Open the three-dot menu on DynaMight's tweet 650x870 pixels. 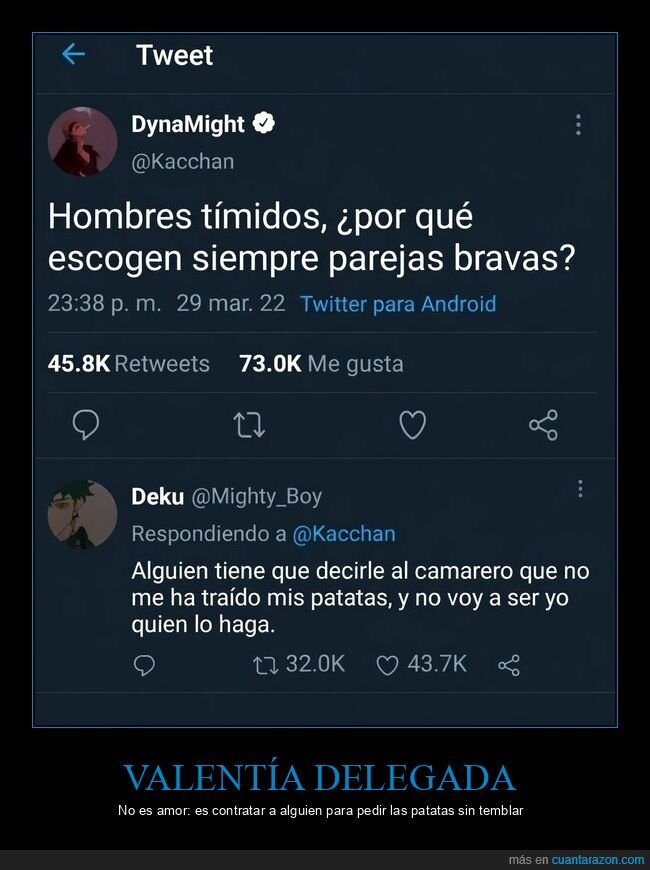click(578, 124)
